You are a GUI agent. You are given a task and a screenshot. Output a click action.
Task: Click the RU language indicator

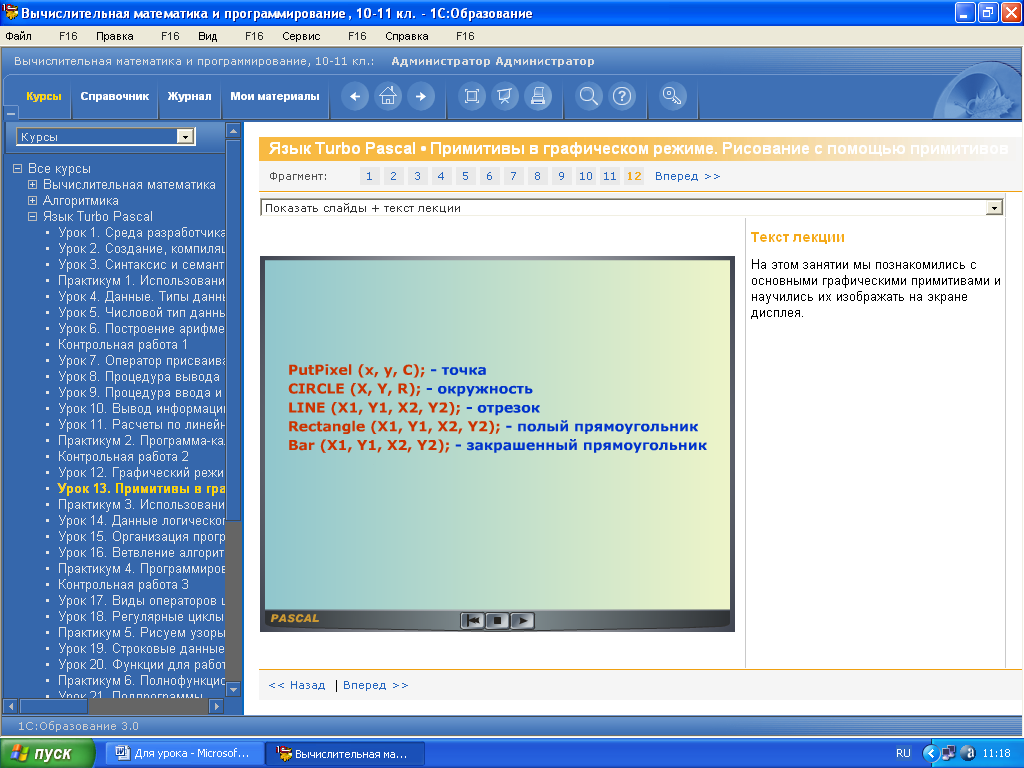click(x=903, y=753)
